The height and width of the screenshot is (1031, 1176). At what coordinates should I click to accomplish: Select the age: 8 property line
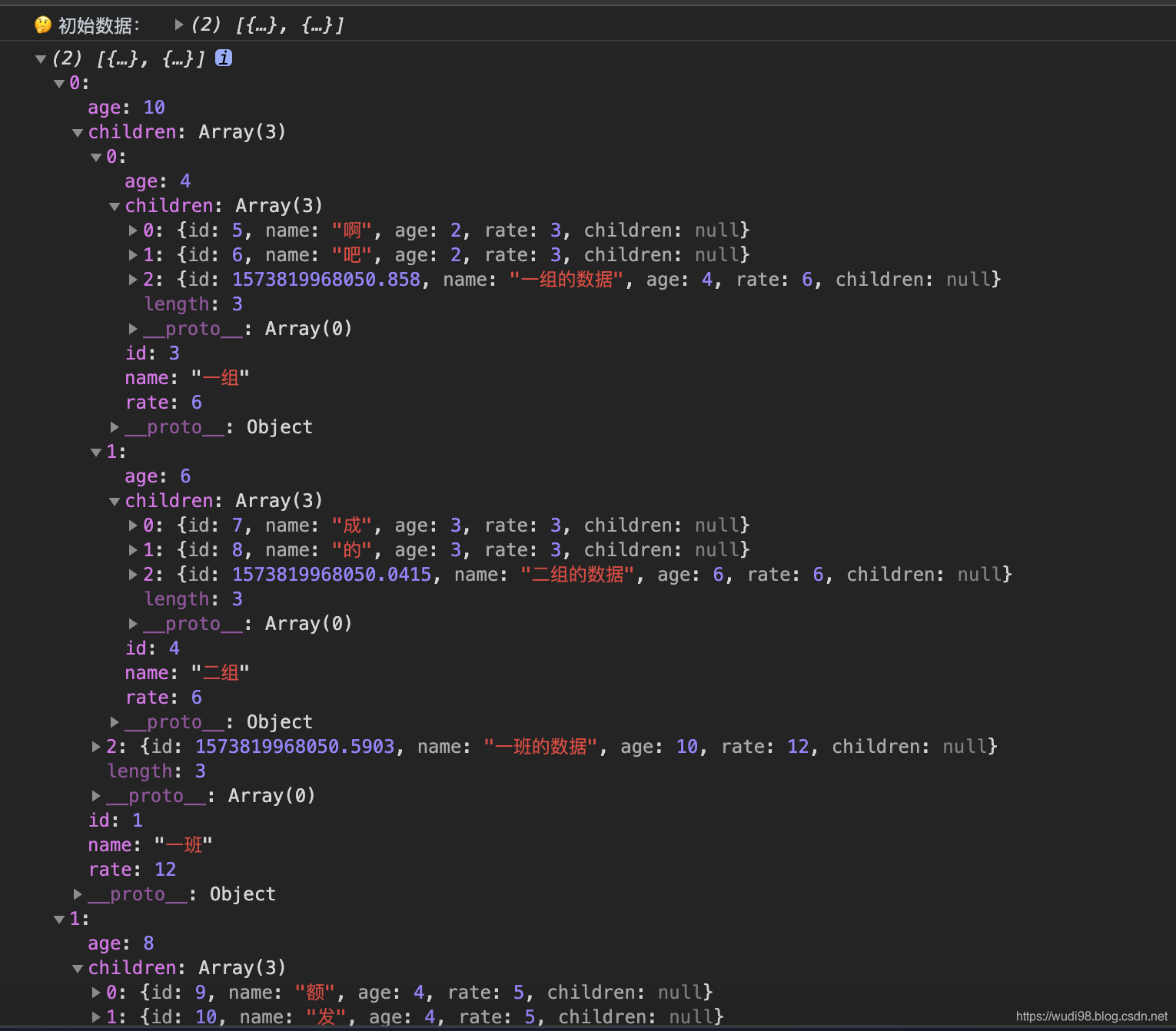pyautogui.click(x=121, y=943)
